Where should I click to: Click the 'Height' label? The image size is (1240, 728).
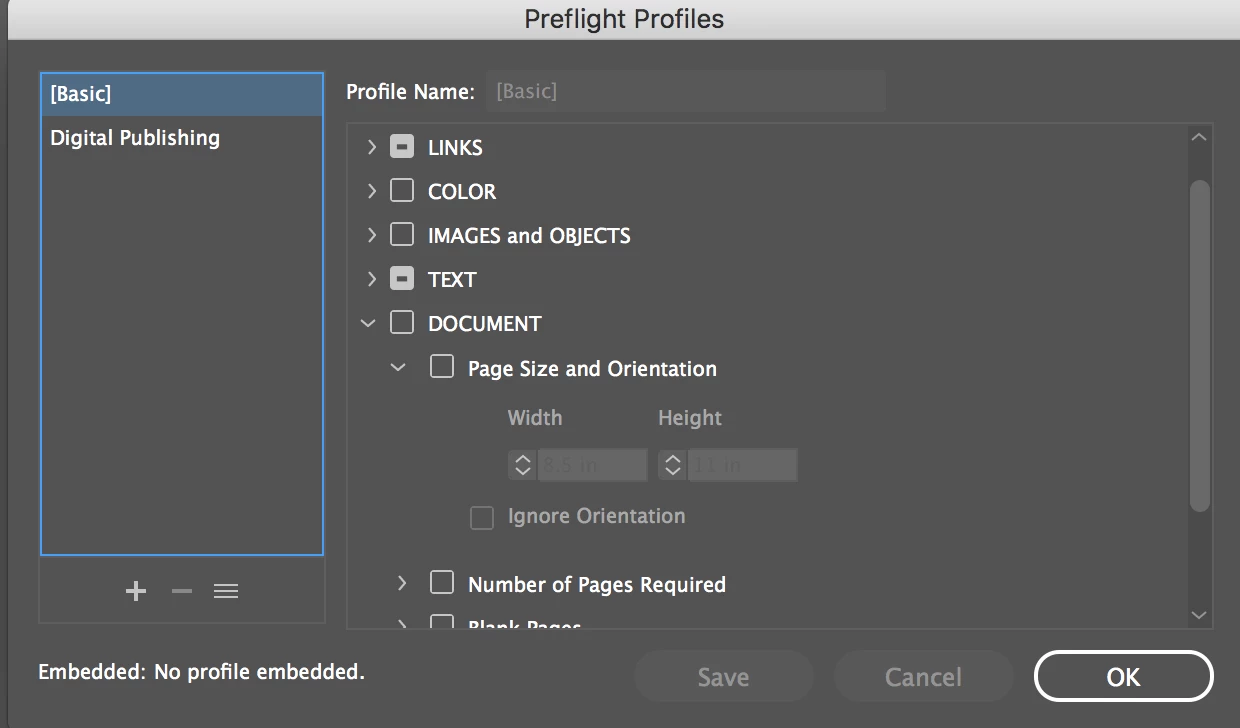(x=690, y=418)
